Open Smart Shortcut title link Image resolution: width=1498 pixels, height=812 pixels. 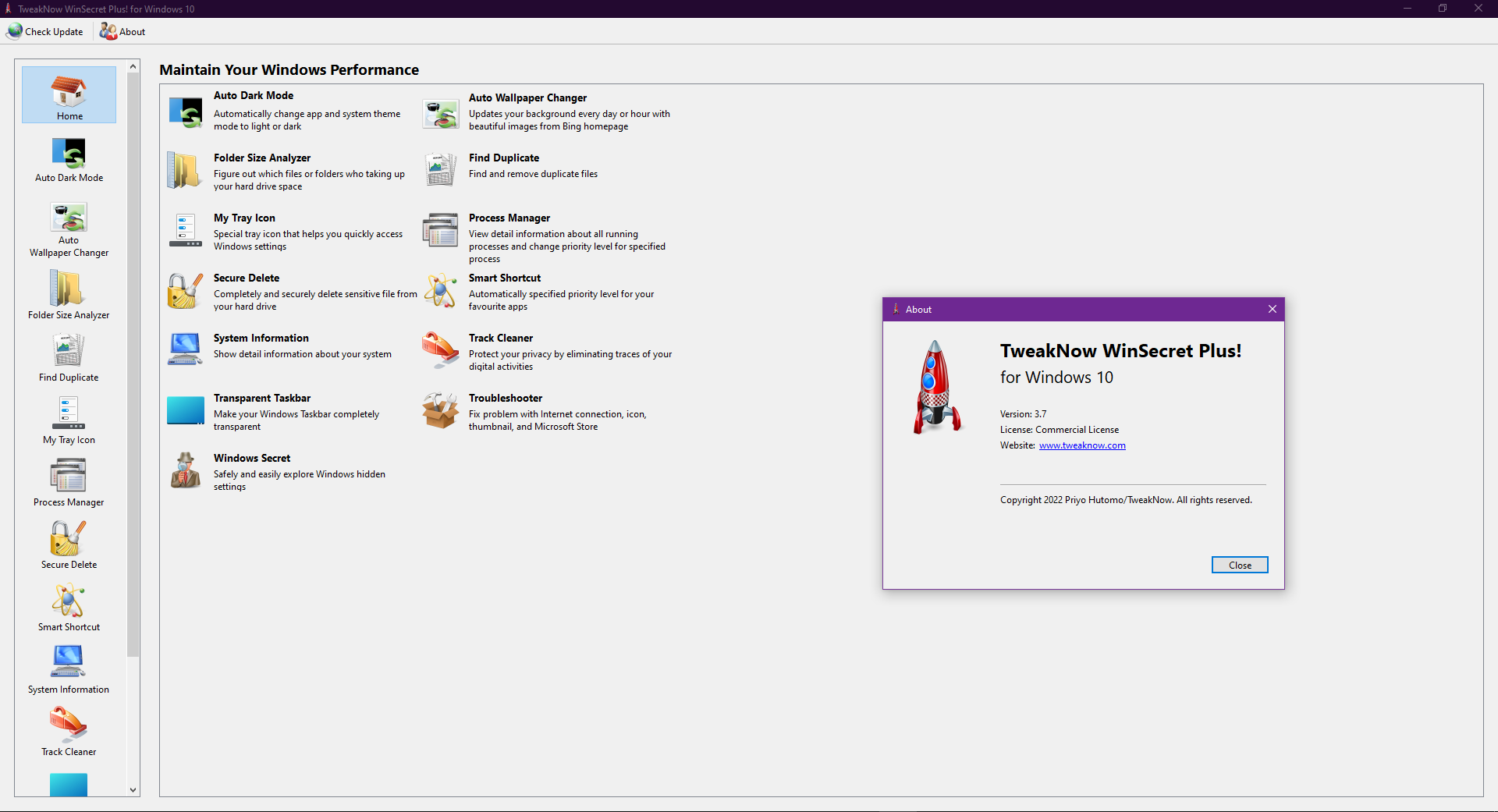(505, 278)
